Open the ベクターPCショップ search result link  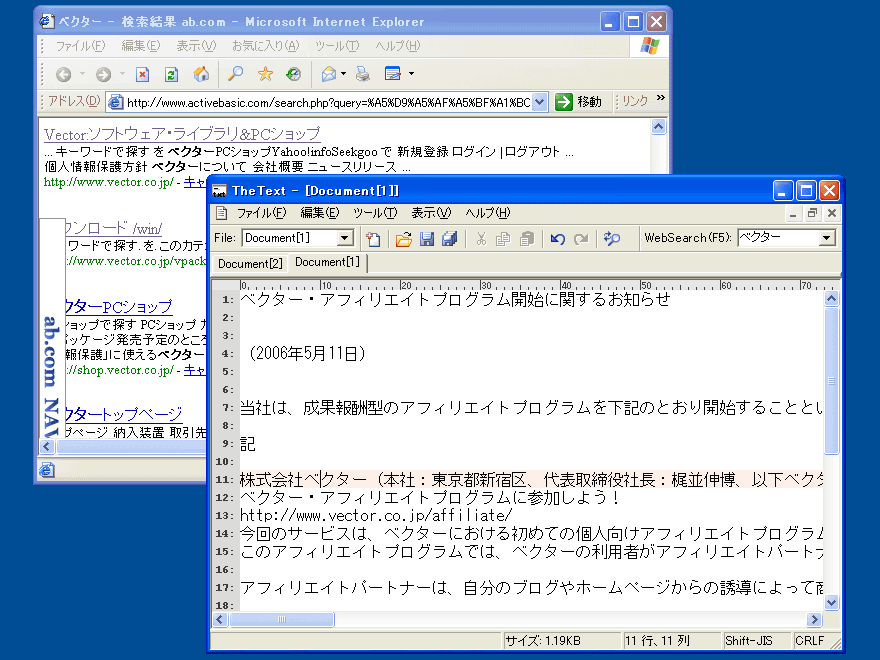(x=119, y=307)
